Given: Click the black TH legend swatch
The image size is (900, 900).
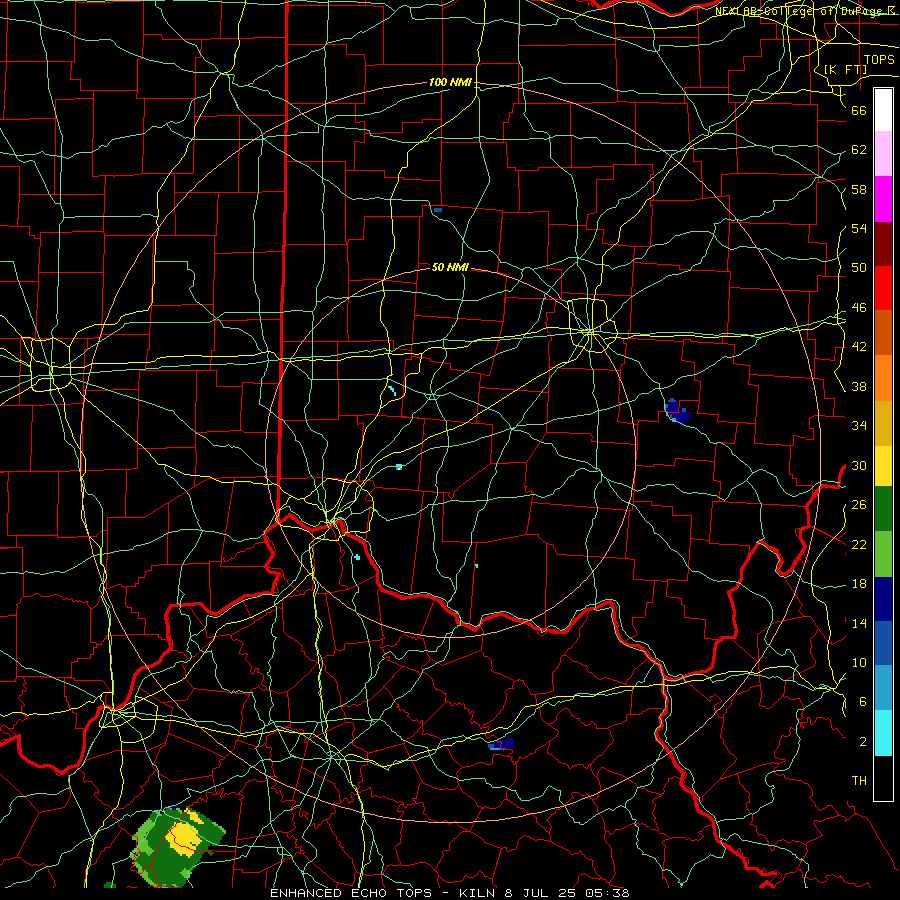Looking at the screenshot, I should click(x=883, y=778).
